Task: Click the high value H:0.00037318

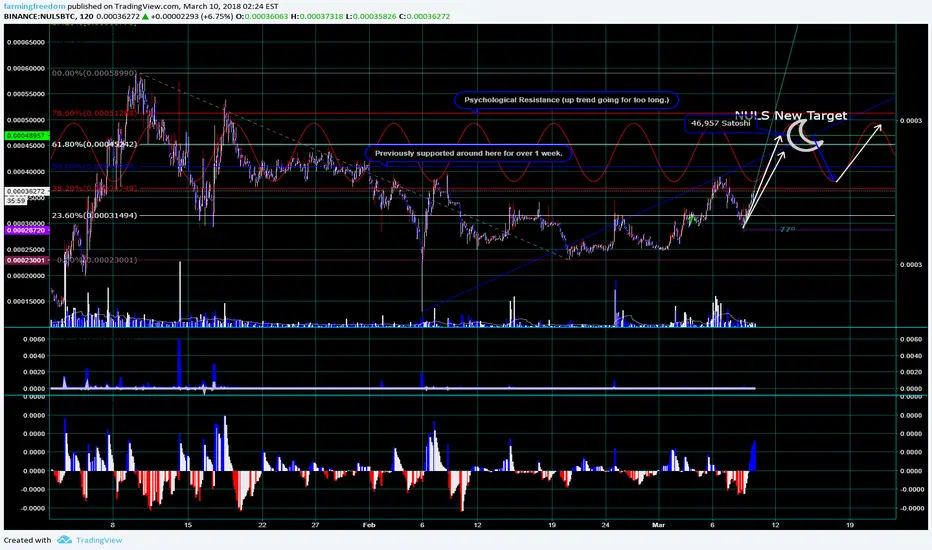Action: (317, 16)
